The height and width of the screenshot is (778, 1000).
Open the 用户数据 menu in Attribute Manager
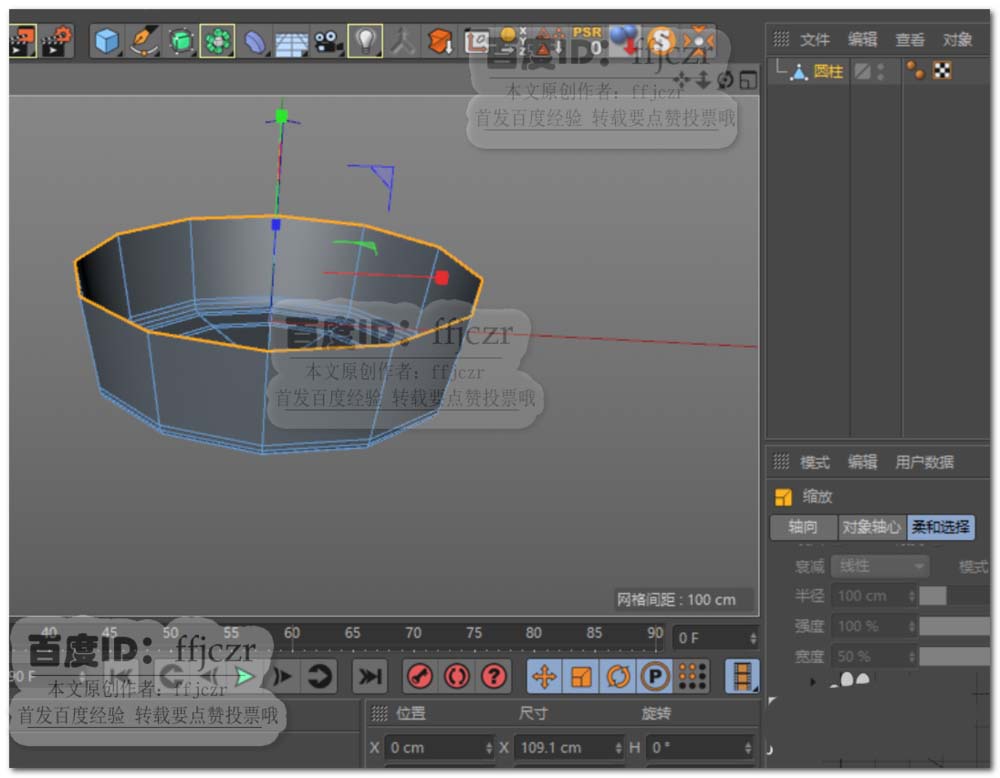[x=924, y=462]
